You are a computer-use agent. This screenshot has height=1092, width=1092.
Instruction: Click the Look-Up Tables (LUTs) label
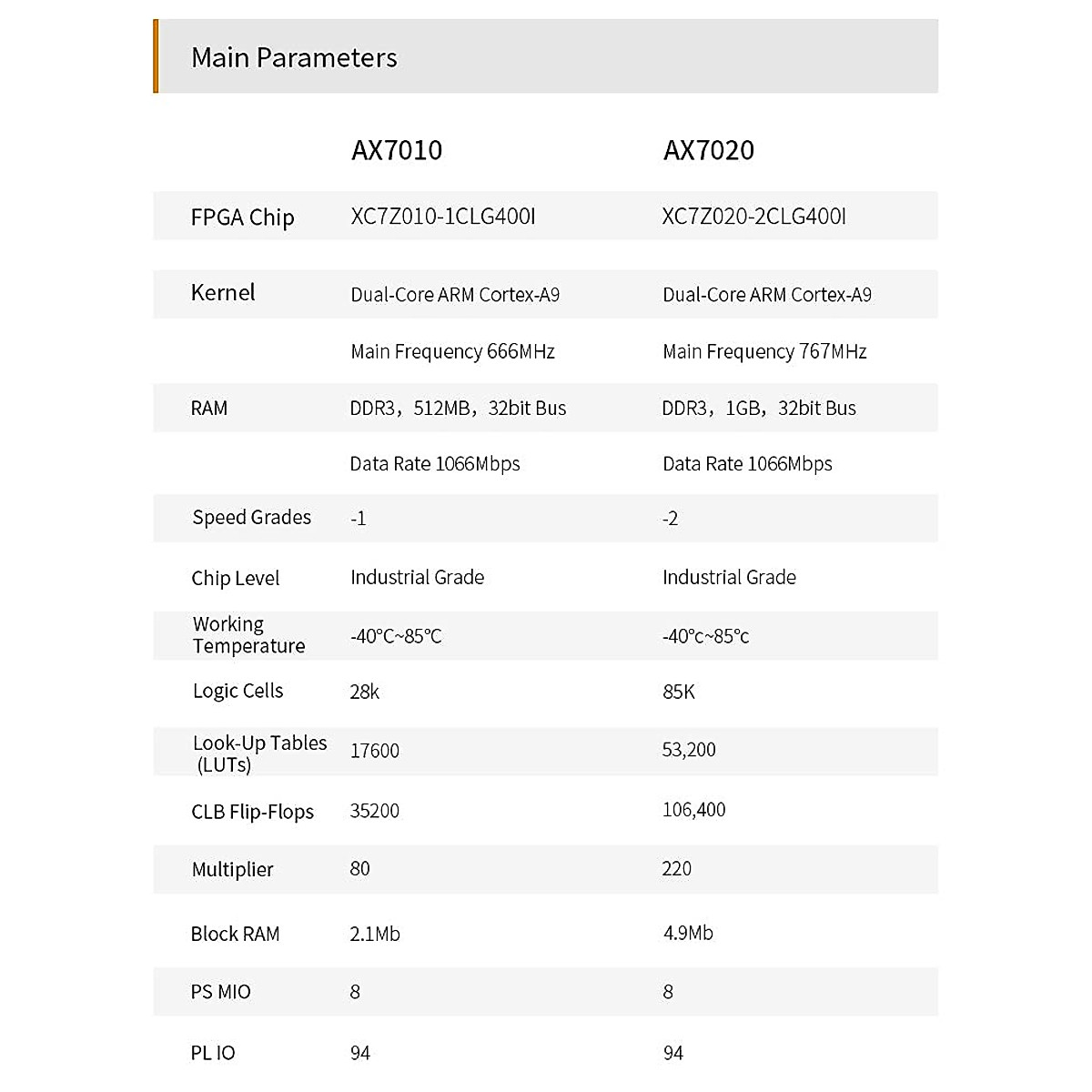tap(258, 753)
